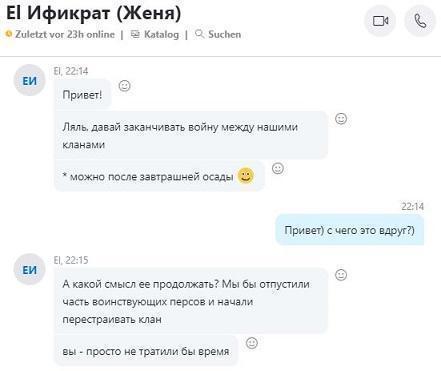Click the smiley emoticon in the siege message
Image resolution: width=441 pixels, height=371 pixels.
(x=246, y=176)
